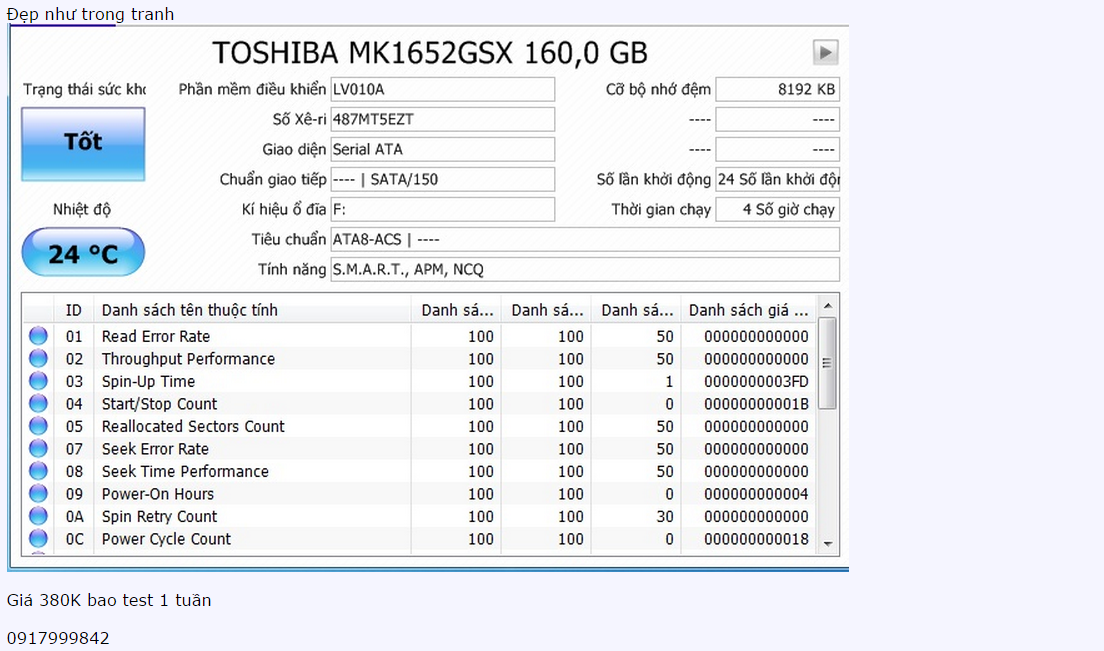
Task: Click the serial number field 487MT5EZT
Action: [x=442, y=120]
